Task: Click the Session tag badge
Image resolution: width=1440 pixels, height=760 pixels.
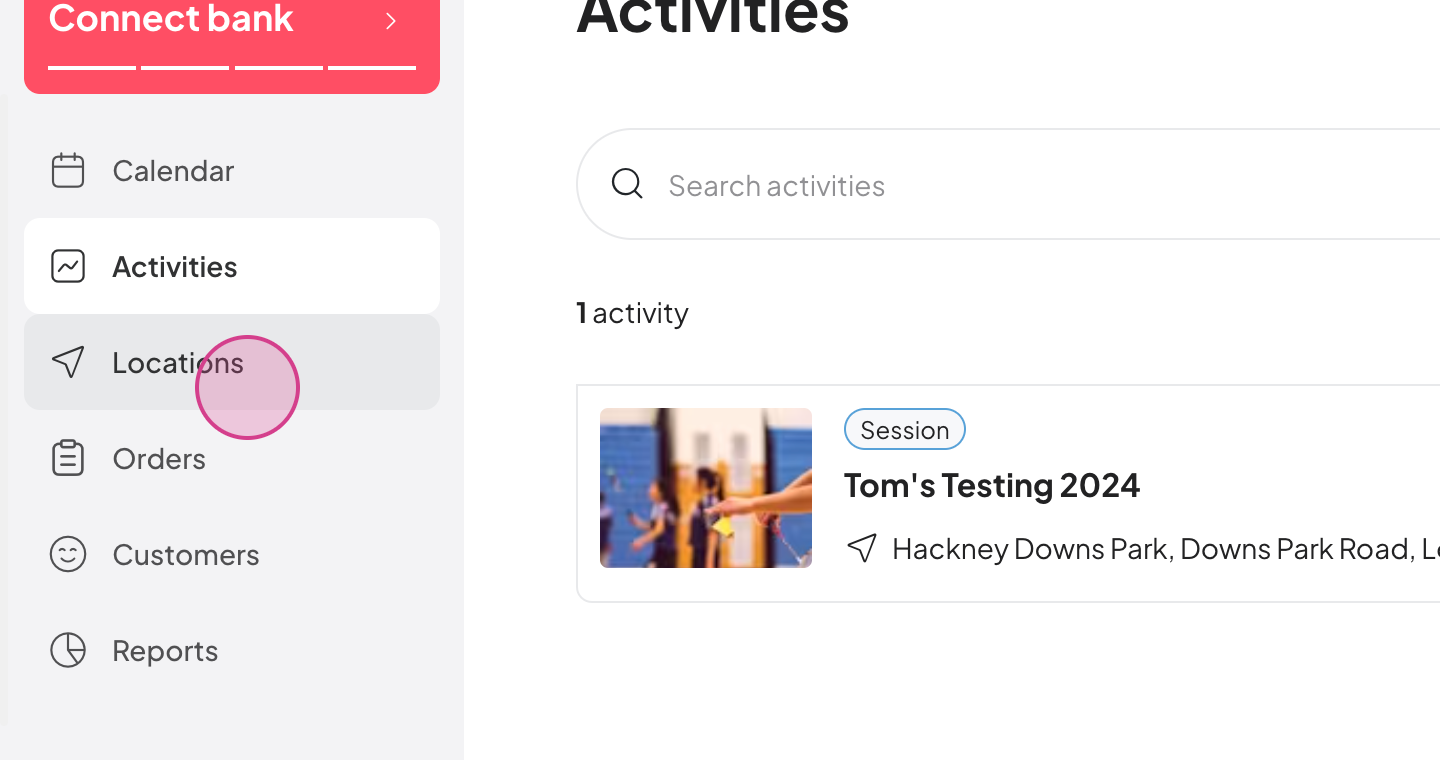Action: [x=905, y=430]
